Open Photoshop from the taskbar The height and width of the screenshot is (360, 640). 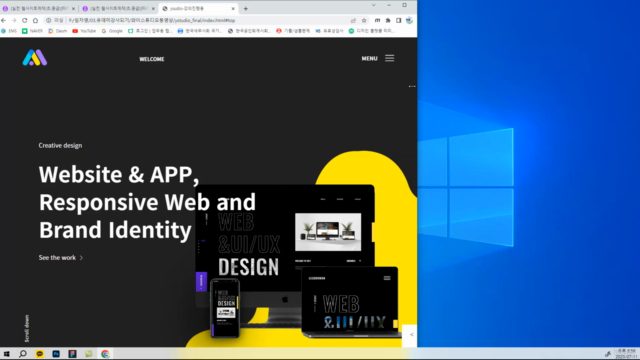(x=56, y=354)
